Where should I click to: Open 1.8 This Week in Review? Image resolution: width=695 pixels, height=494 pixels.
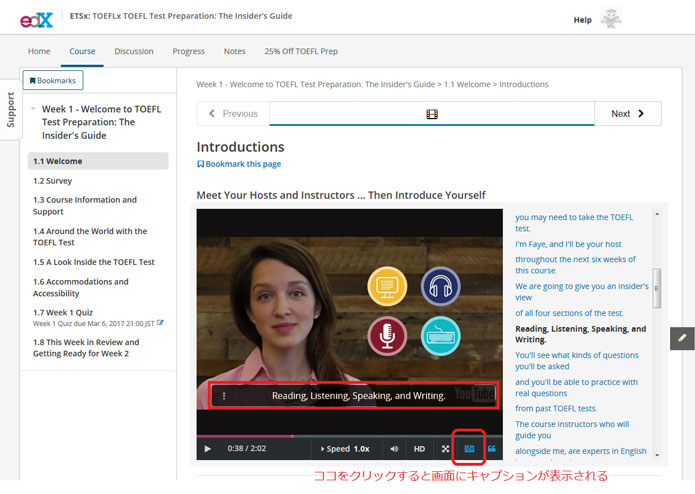(86, 348)
